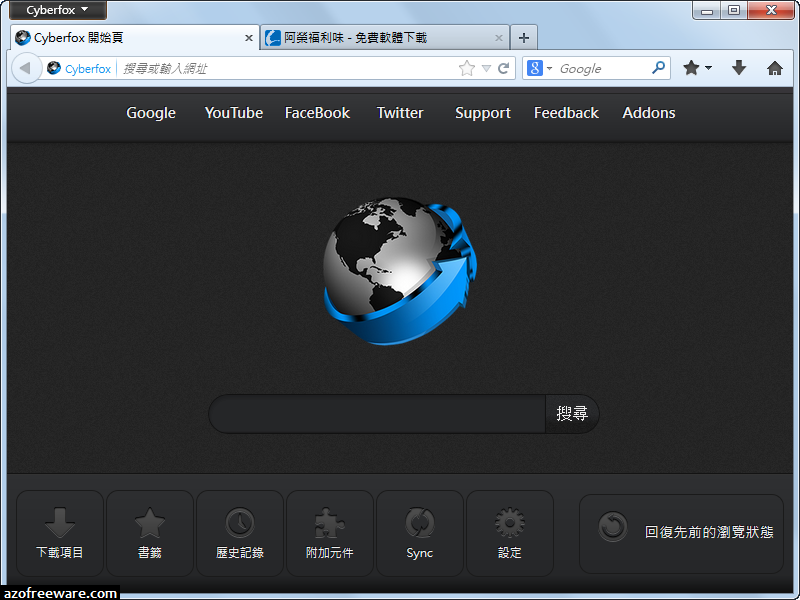Click the 搜尋 search button
The height and width of the screenshot is (600, 800).
(571, 413)
